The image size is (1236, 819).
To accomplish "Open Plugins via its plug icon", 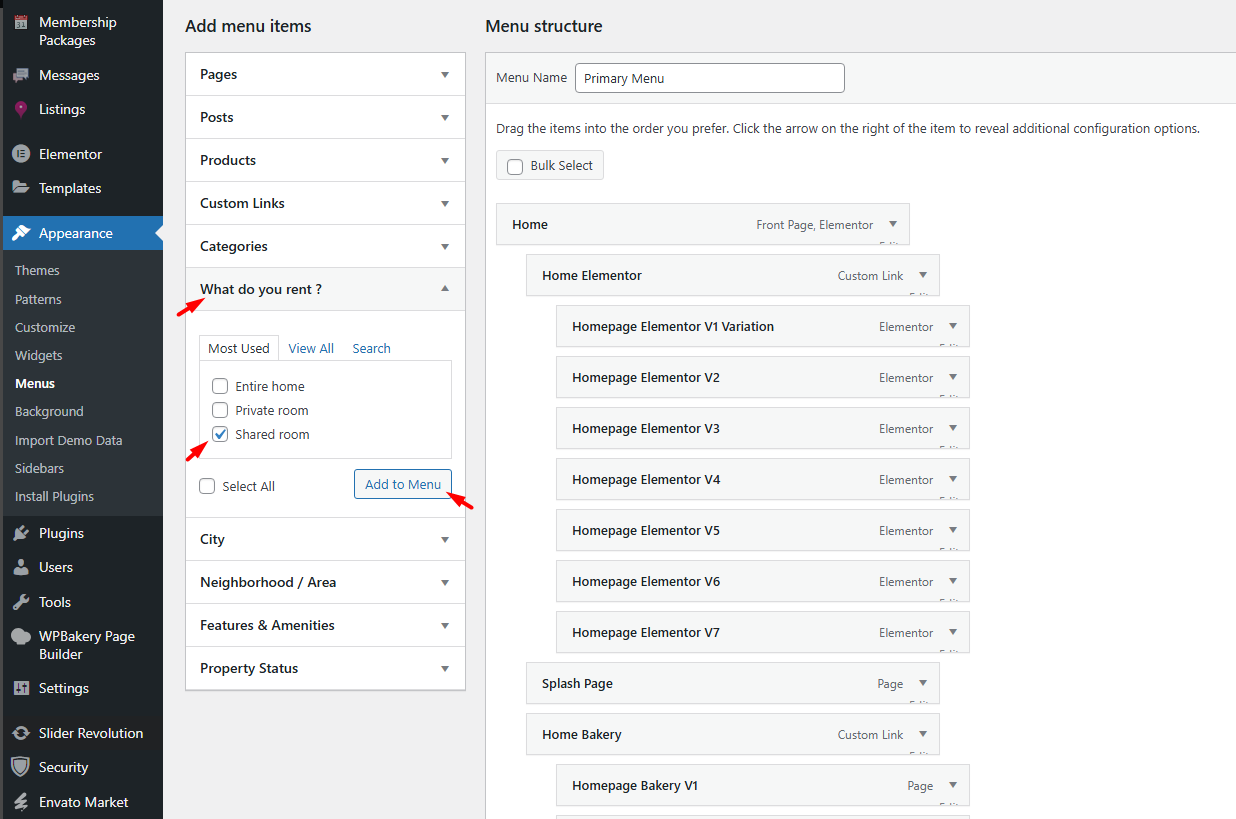I will click(21, 533).
